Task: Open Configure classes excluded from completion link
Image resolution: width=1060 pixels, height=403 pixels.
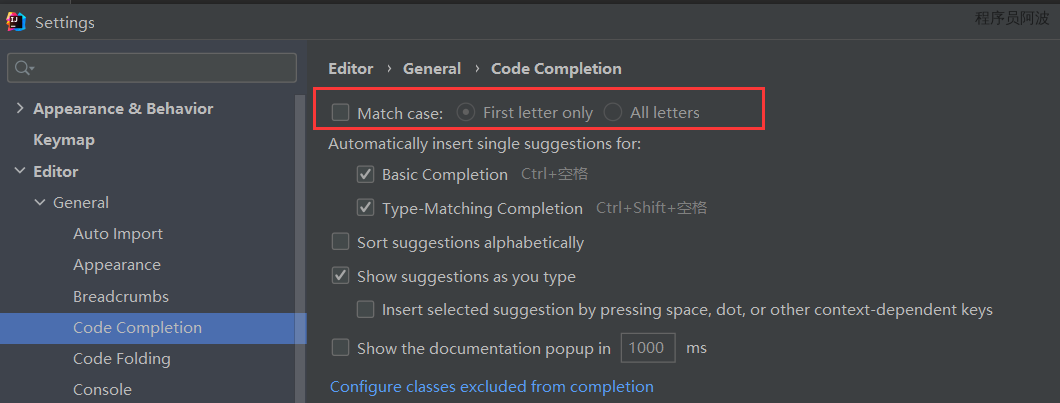Action: pyautogui.click(x=491, y=386)
